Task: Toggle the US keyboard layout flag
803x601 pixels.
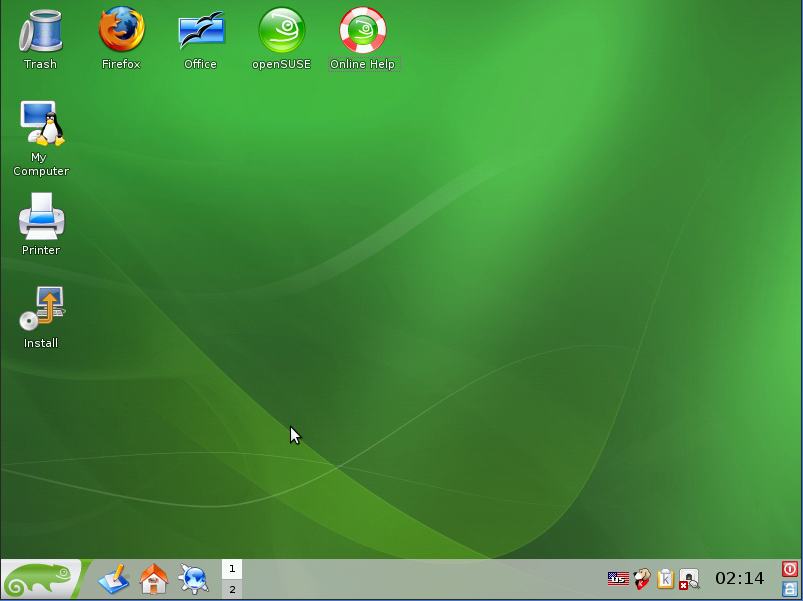Action: click(x=618, y=579)
